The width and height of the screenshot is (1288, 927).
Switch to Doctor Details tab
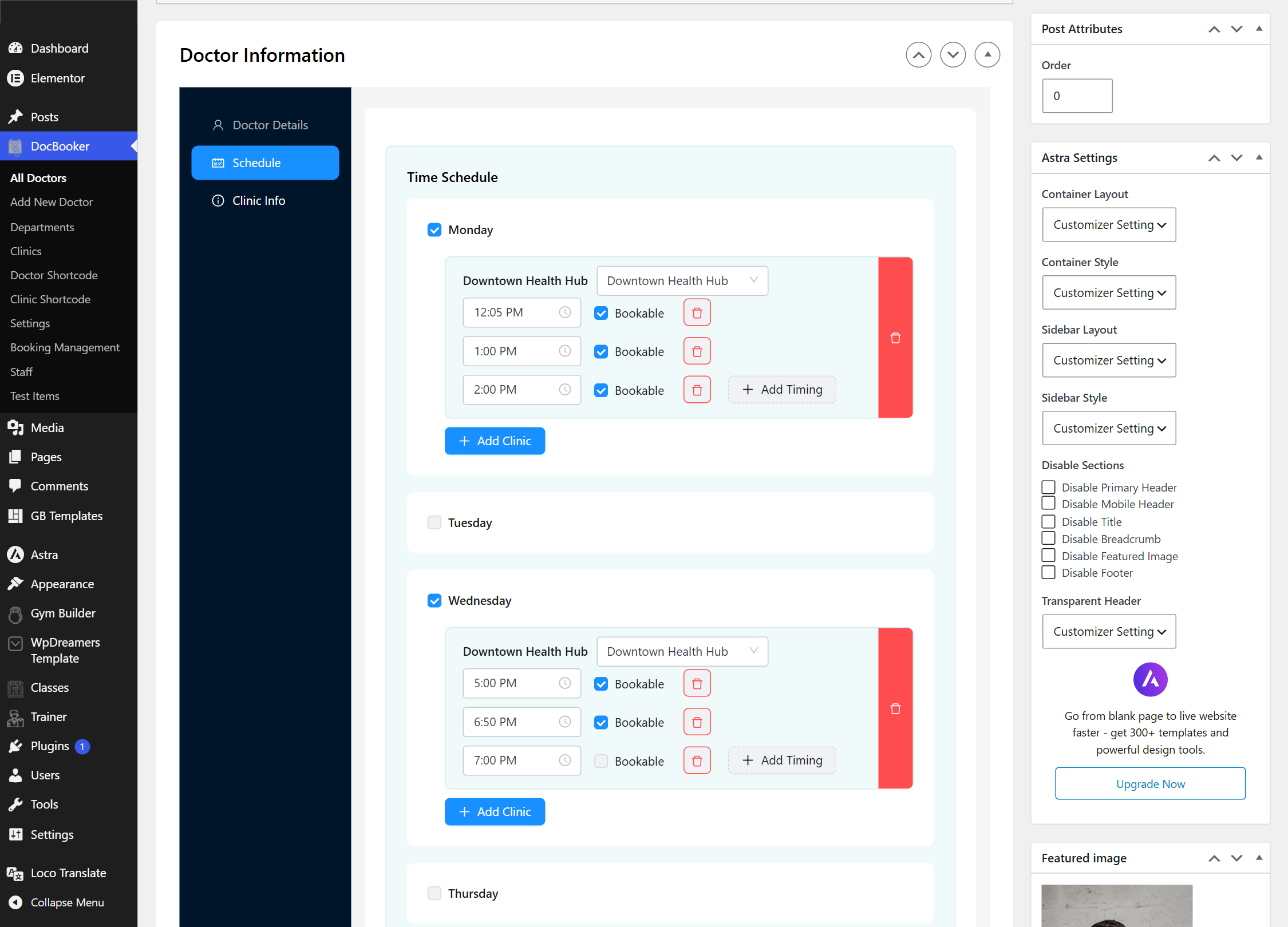265,125
